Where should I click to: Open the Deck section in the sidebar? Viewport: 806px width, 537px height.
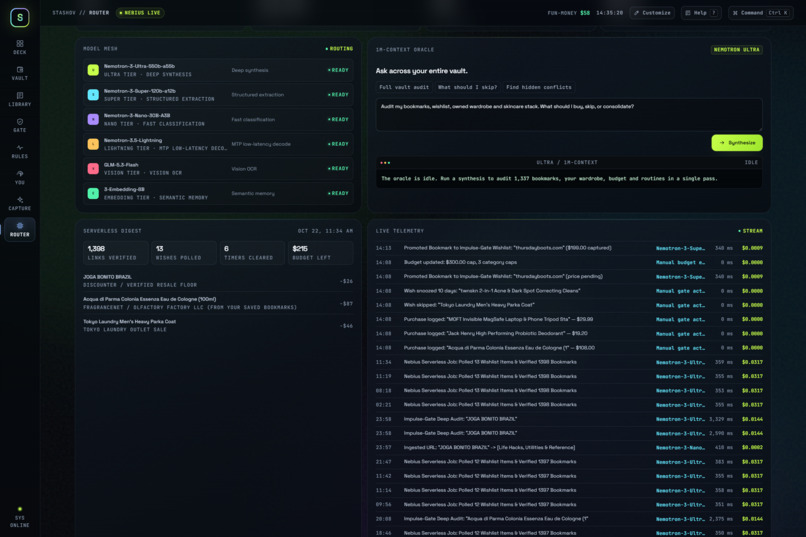pos(20,47)
